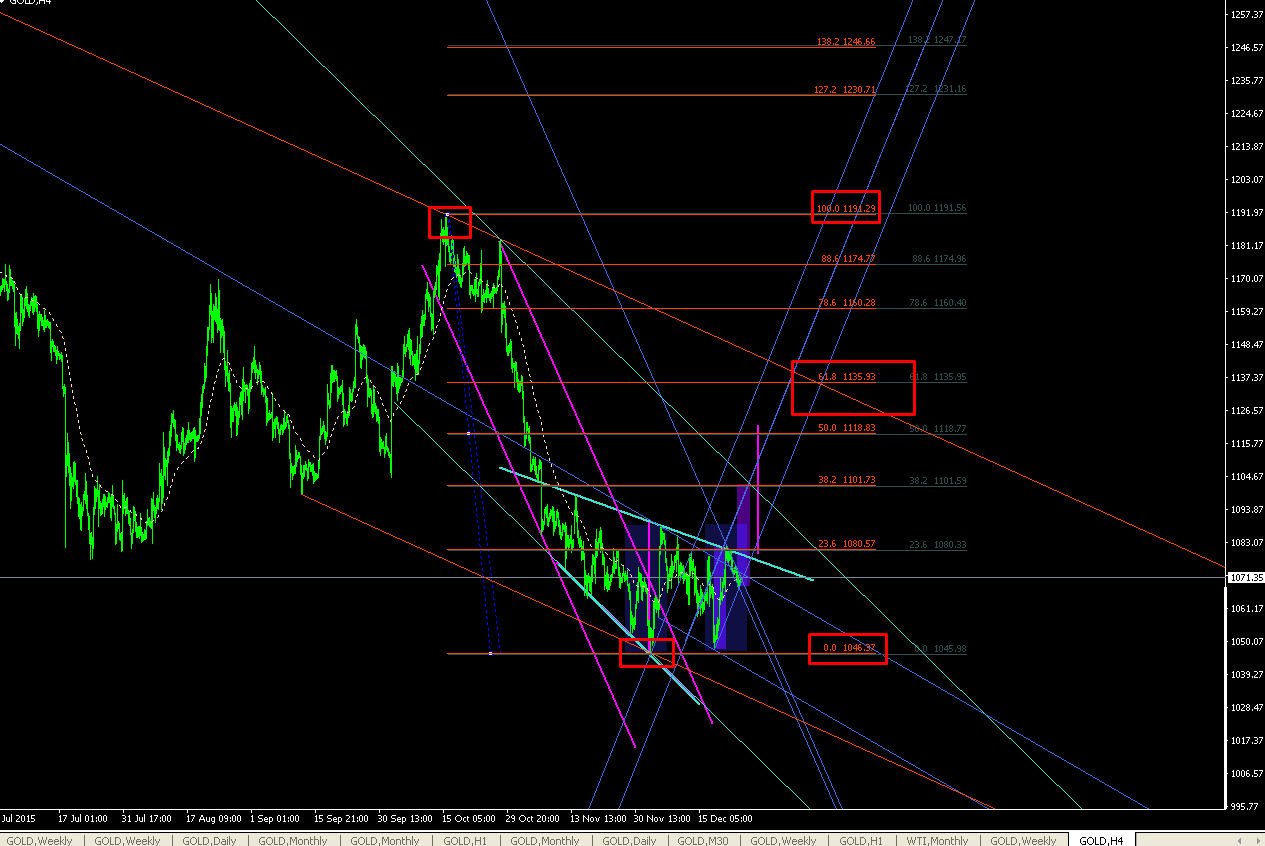The image size is (1265, 846).
Task: Select orange Fibonacci label 88.6 1174.77
Action: pyautogui.click(x=847, y=258)
